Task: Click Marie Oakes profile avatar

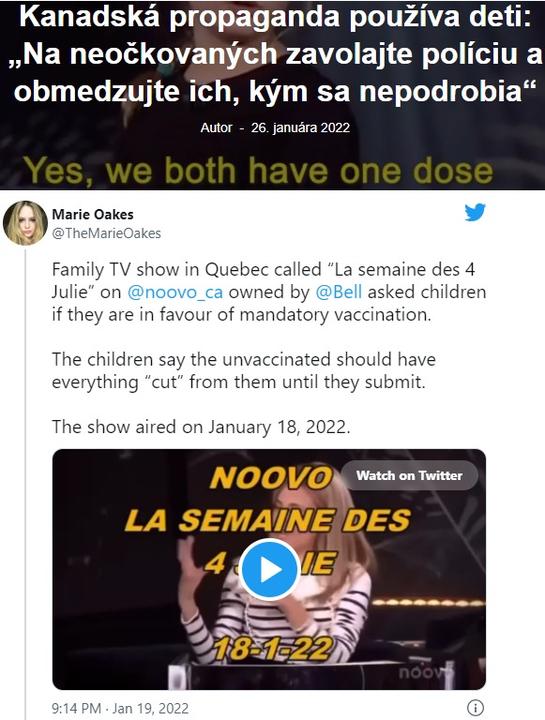Action: [25, 223]
